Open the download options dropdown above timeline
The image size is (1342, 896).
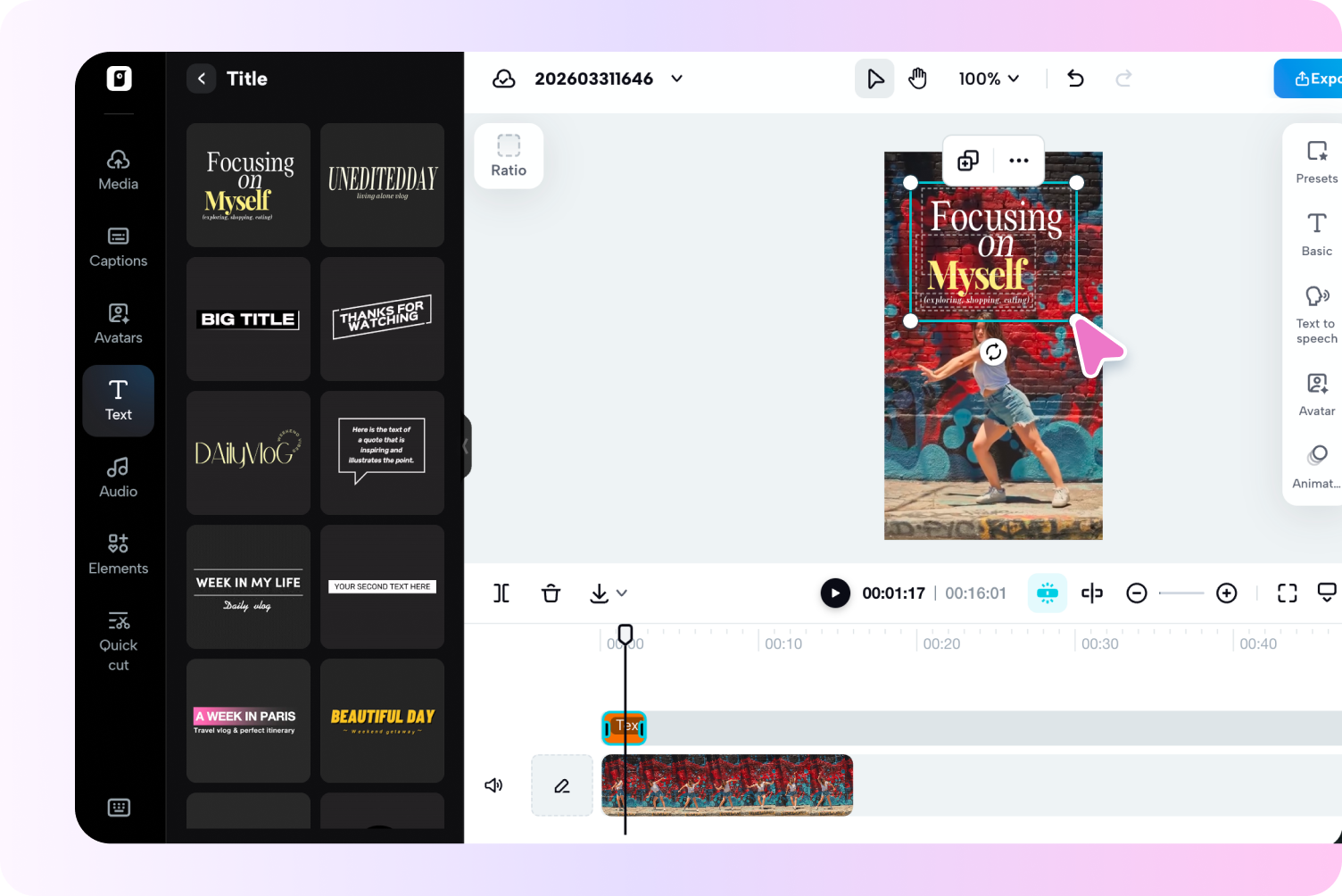[622, 593]
